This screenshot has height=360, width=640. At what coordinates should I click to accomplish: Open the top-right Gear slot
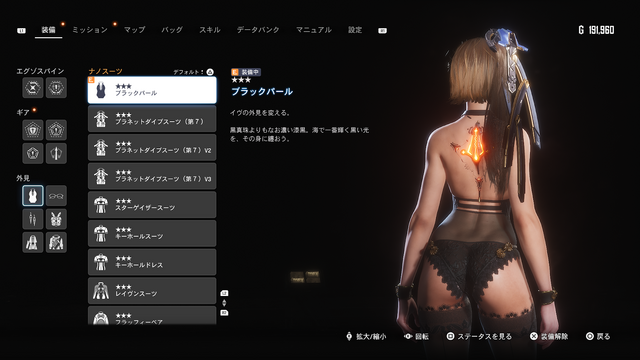[x=56, y=130]
